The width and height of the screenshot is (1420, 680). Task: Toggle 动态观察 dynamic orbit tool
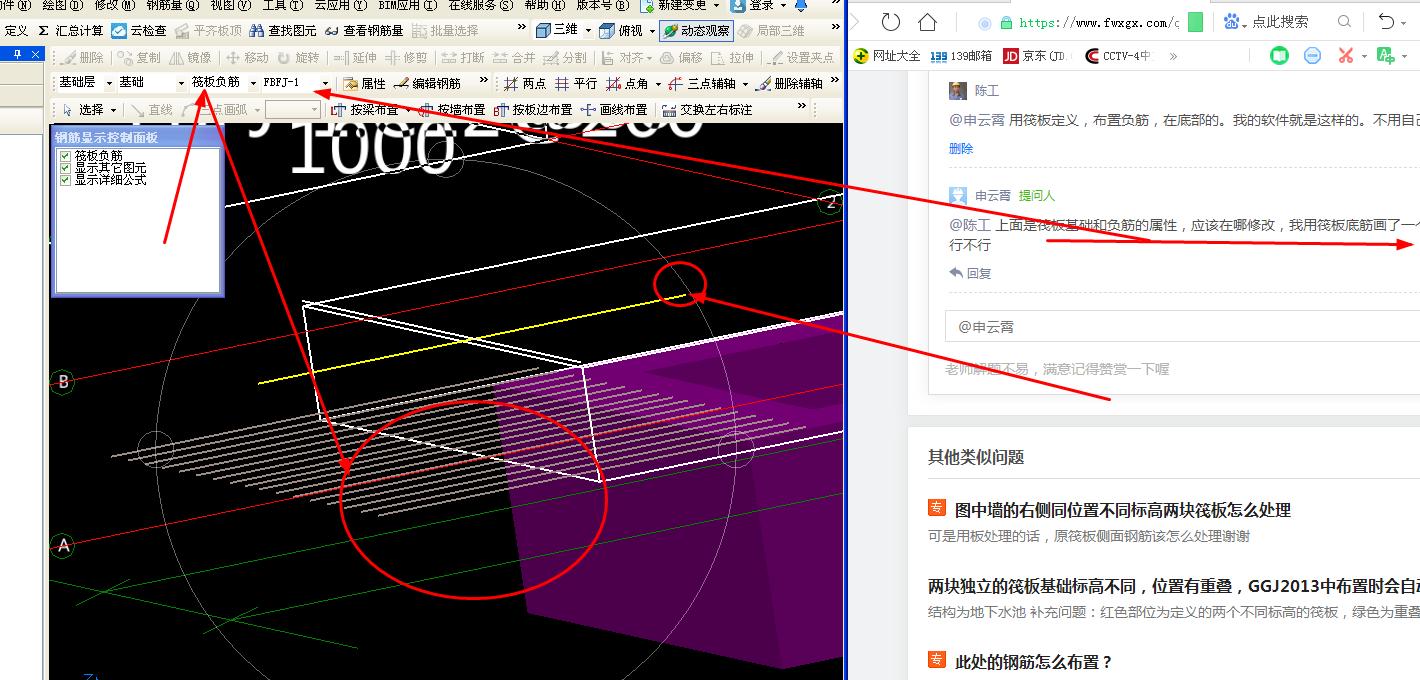(x=695, y=31)
